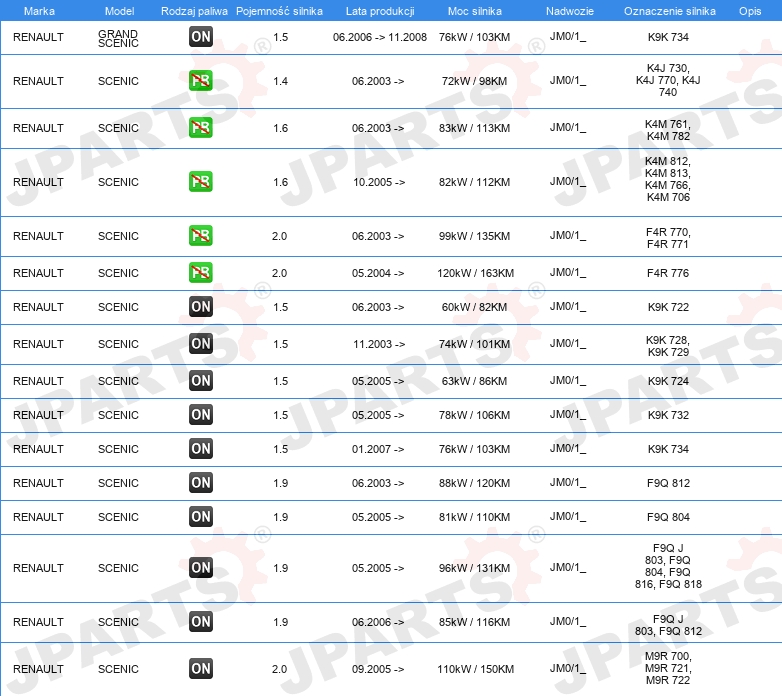Screen dimensions: 782x696
Task: Click the ON diesel icon in the K9K 732 row
Action: 201,414
